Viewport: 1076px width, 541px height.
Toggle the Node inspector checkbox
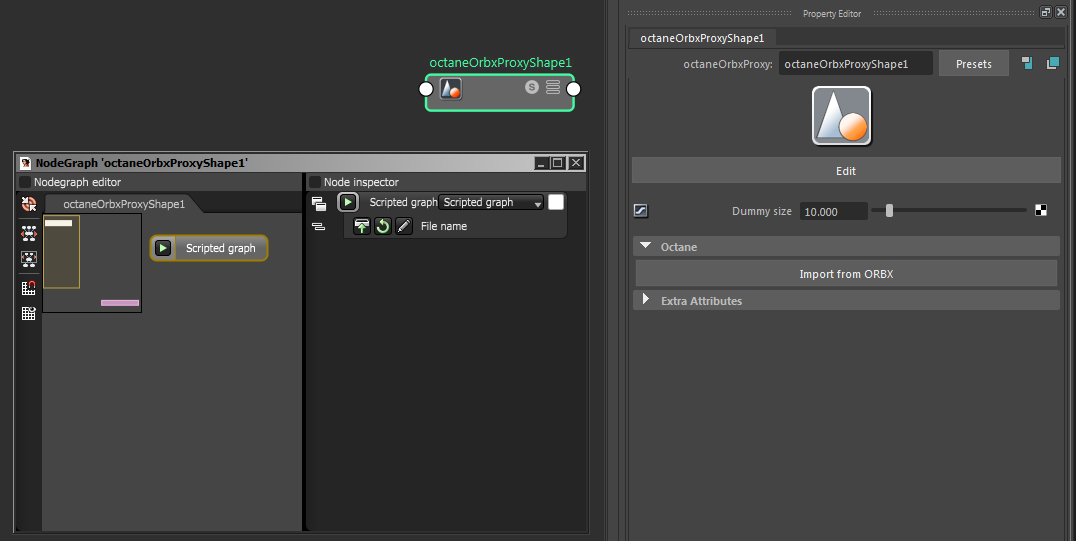tap(315, 182)
